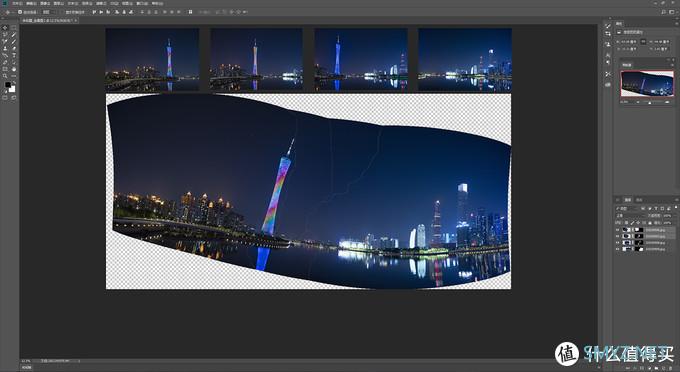This screenshot has width=680, height=372.
Task: Open the search icon at top right
Action: pyautogui.click(x=664, y=12)
